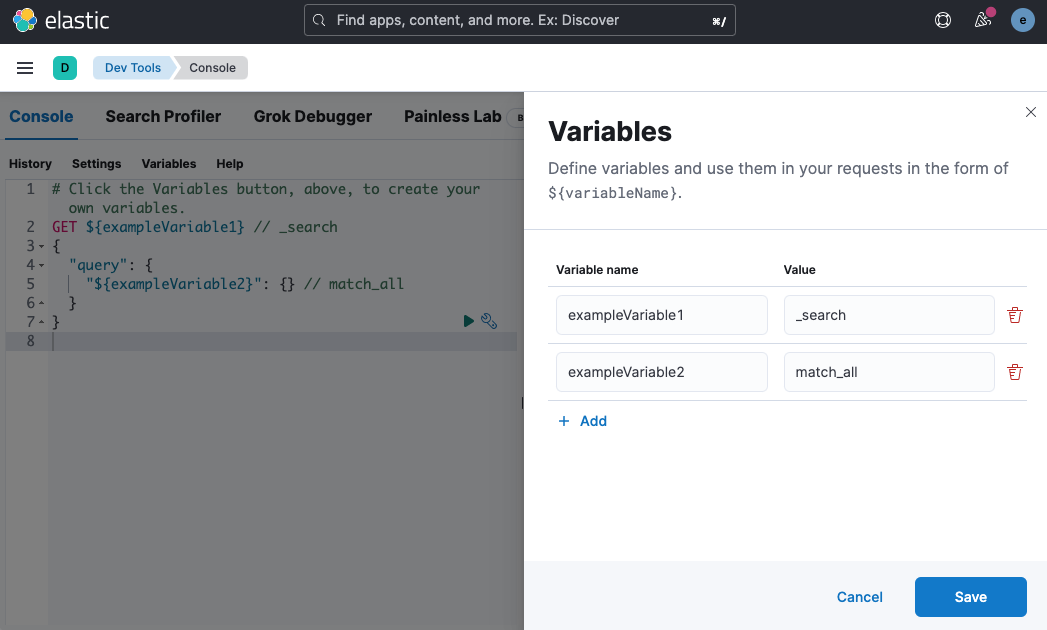1047x630 pixels.
Task: Open the help life-ring icon in top bar
Action: [x=943, y=19]
